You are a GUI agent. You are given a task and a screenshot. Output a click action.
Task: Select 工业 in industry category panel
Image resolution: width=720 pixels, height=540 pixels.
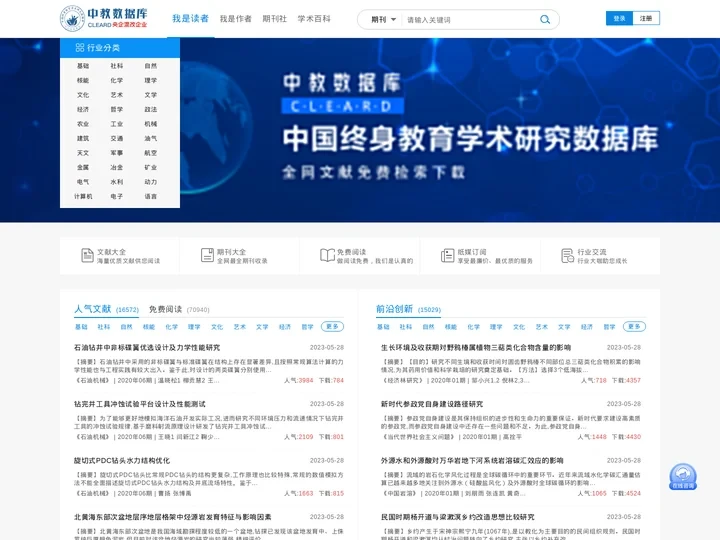[117, 124]
